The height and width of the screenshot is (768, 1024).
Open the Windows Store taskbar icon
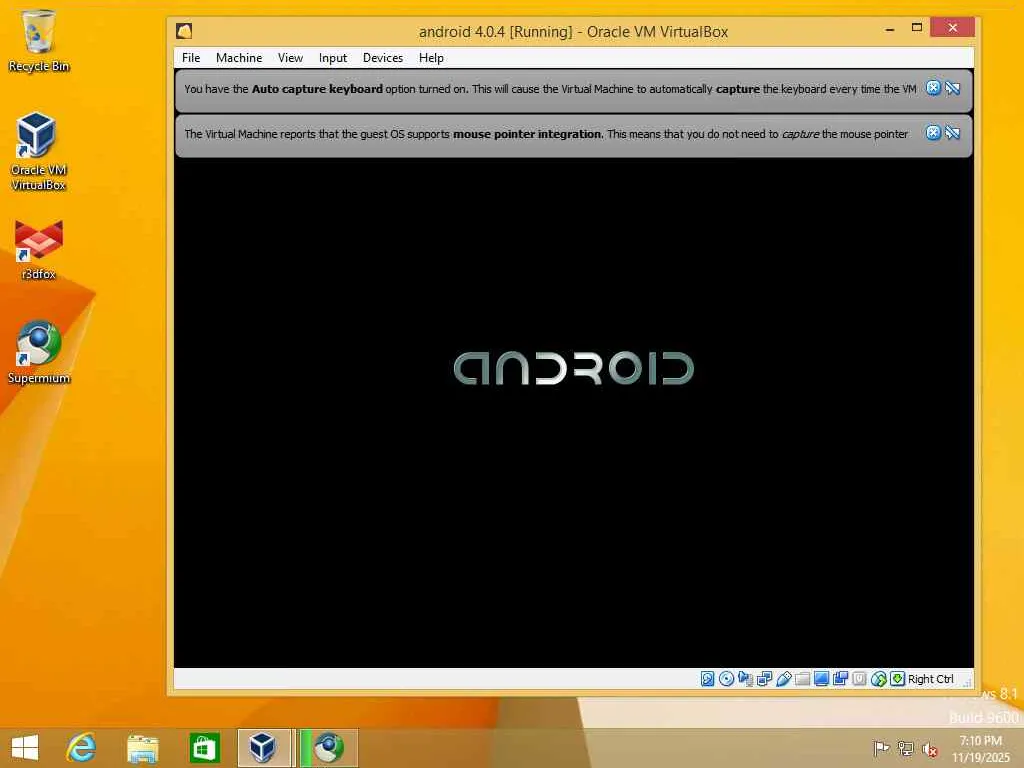tap(204, 748)
